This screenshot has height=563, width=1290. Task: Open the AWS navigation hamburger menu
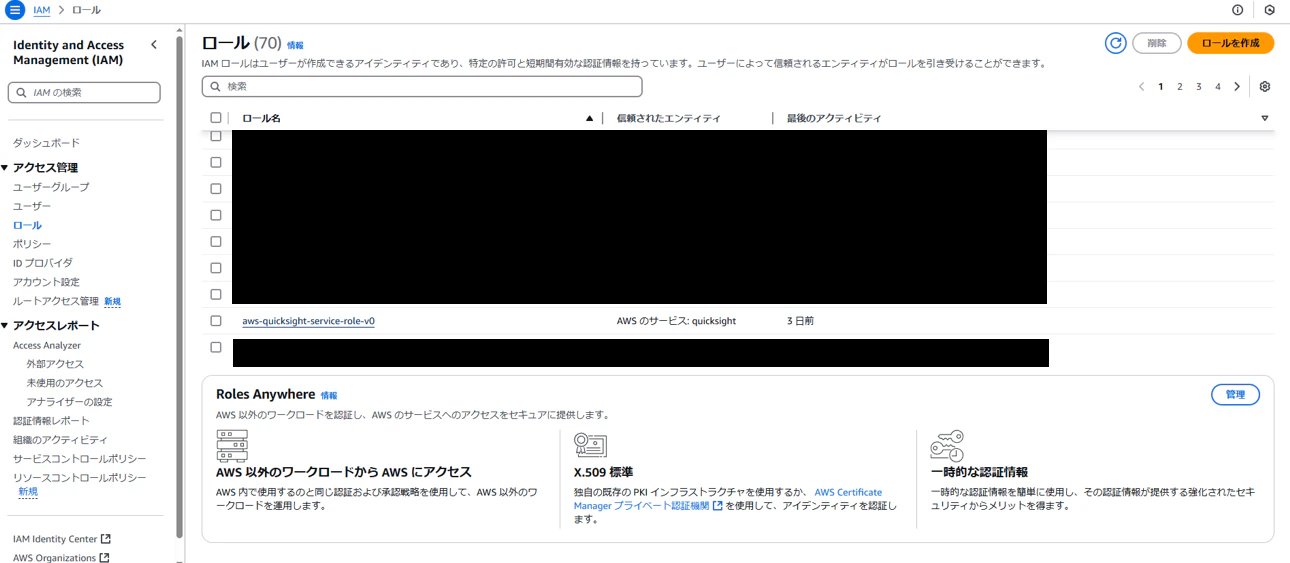point(15,10)
